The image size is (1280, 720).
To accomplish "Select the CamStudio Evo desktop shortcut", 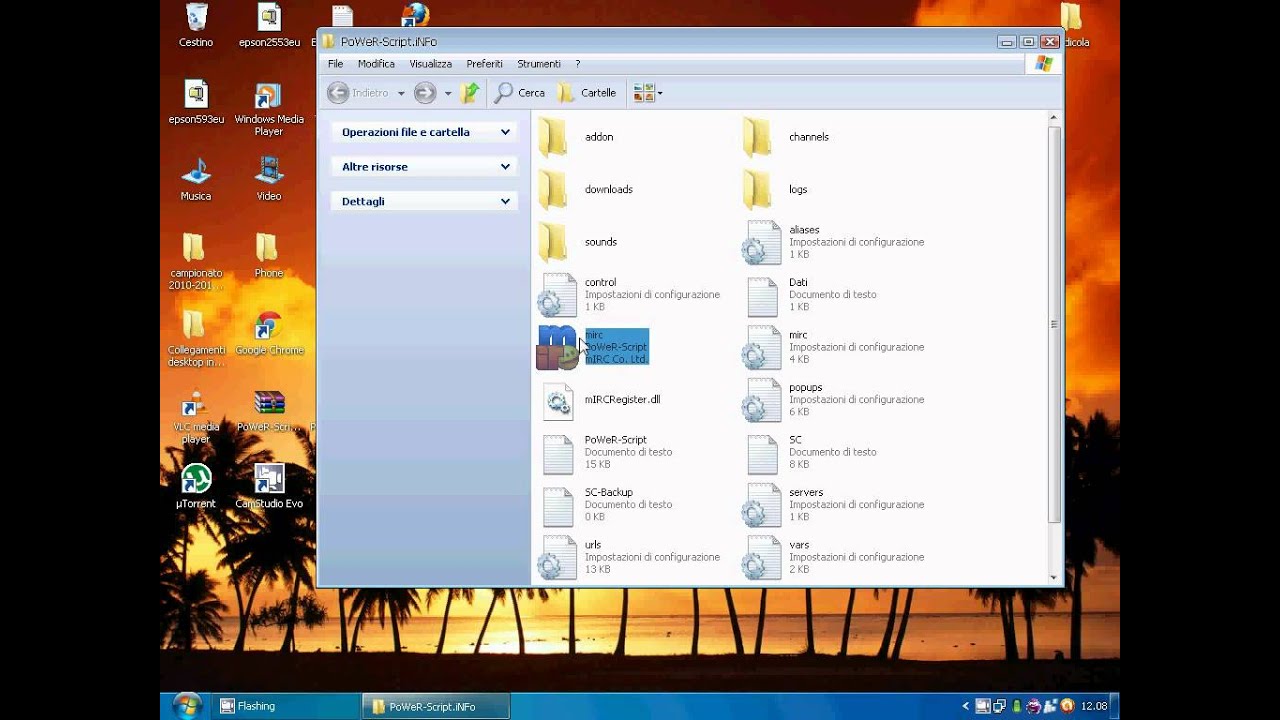I will tap(269, 486).
